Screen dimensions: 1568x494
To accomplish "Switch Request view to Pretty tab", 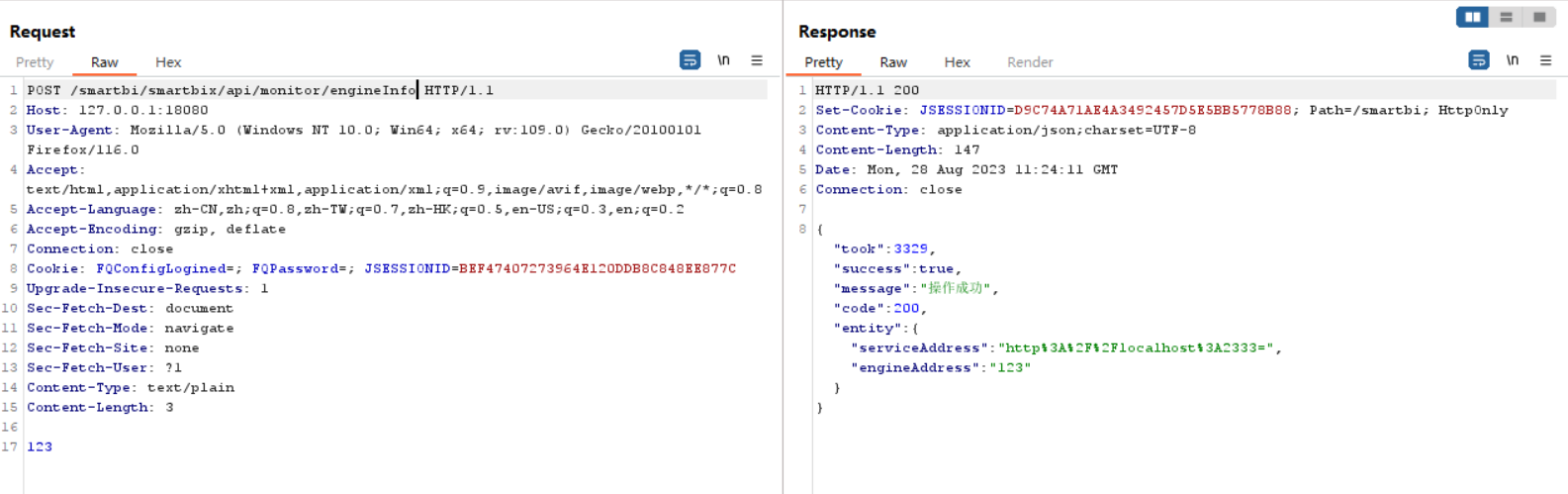I will point(35,62).
